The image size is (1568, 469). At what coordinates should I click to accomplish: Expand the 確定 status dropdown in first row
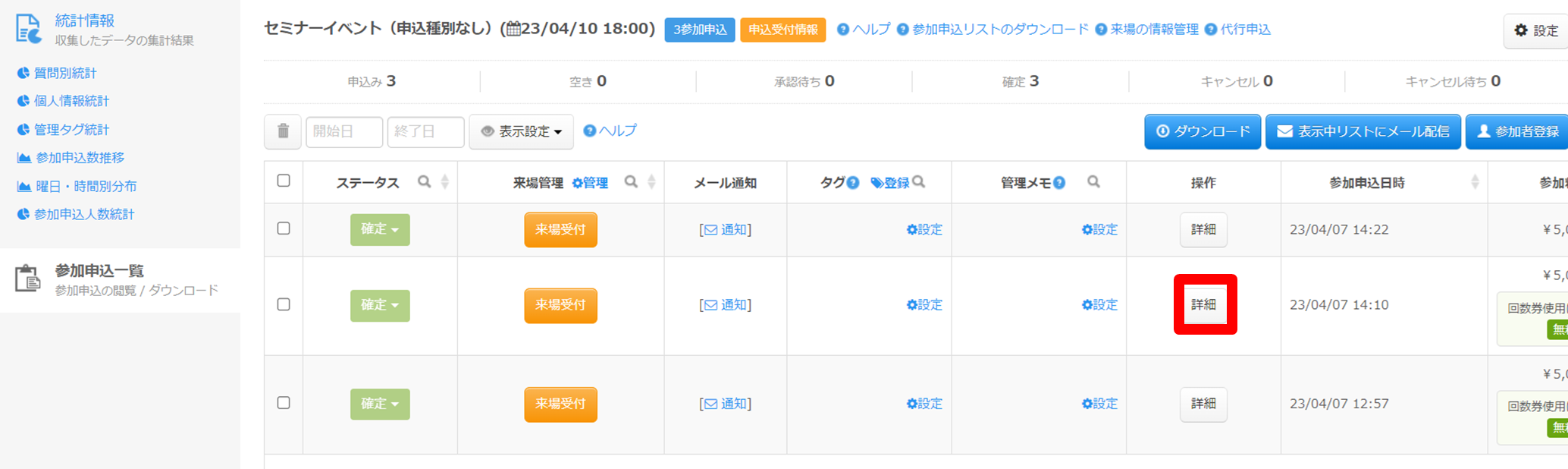click(x=380, y=229)
